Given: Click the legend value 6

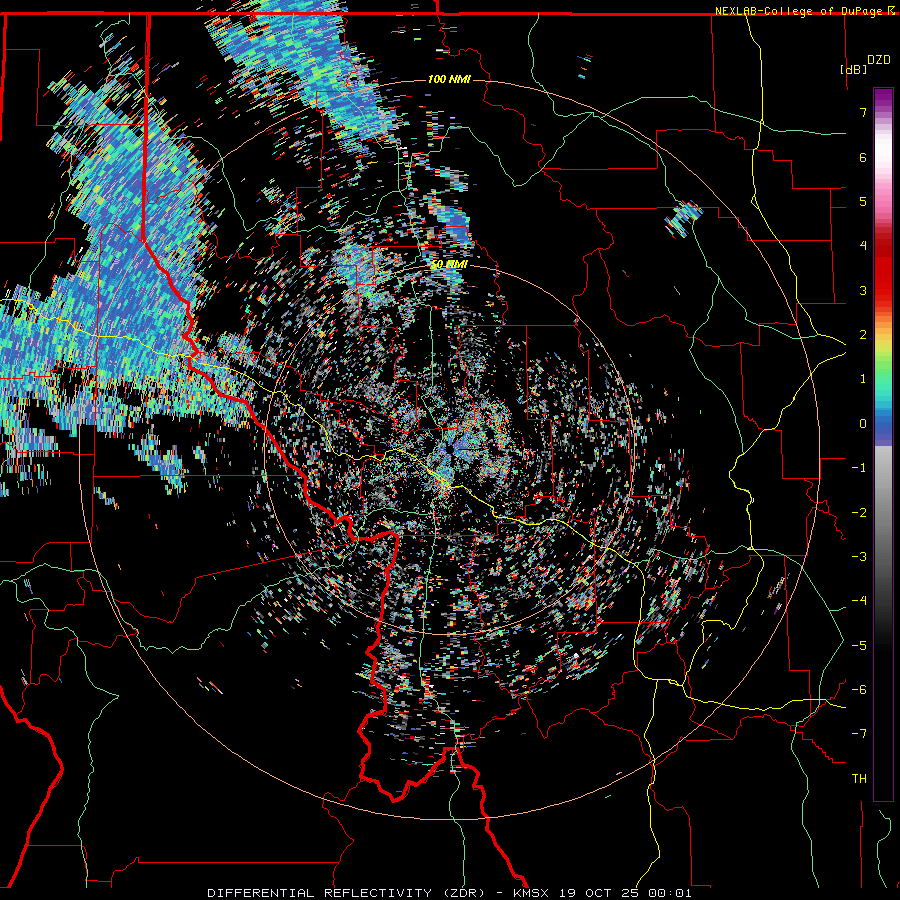Looking at the screenshot, I should (x=863, y=157).
